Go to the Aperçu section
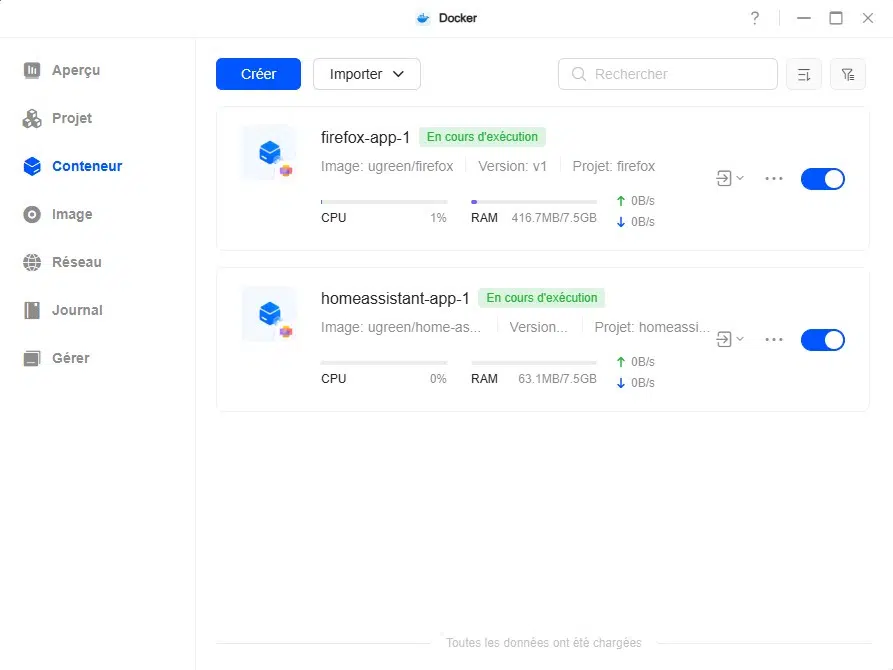This screenshot has width=893, height=670. click(75, 70)
